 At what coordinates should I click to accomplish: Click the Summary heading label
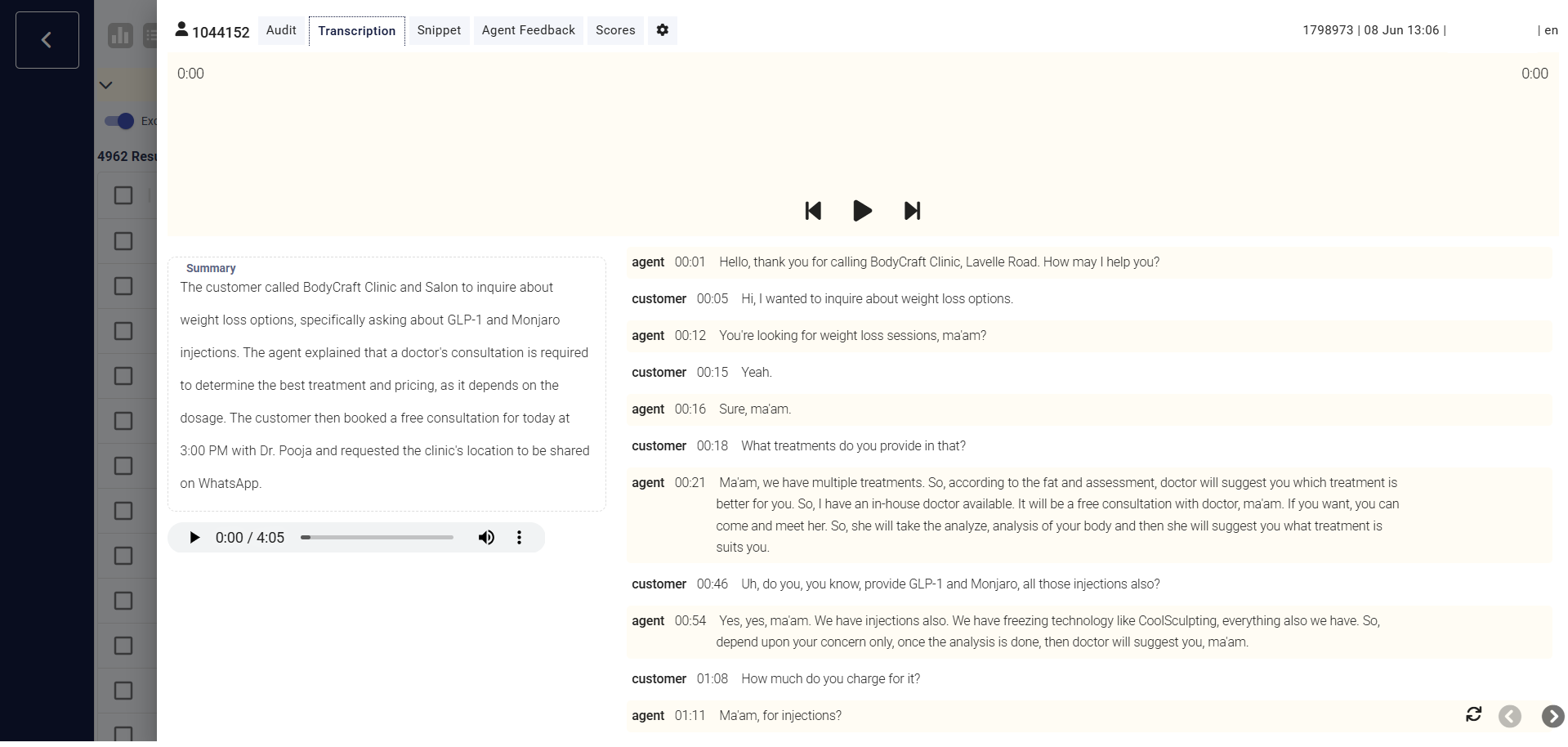click(211, 268)
